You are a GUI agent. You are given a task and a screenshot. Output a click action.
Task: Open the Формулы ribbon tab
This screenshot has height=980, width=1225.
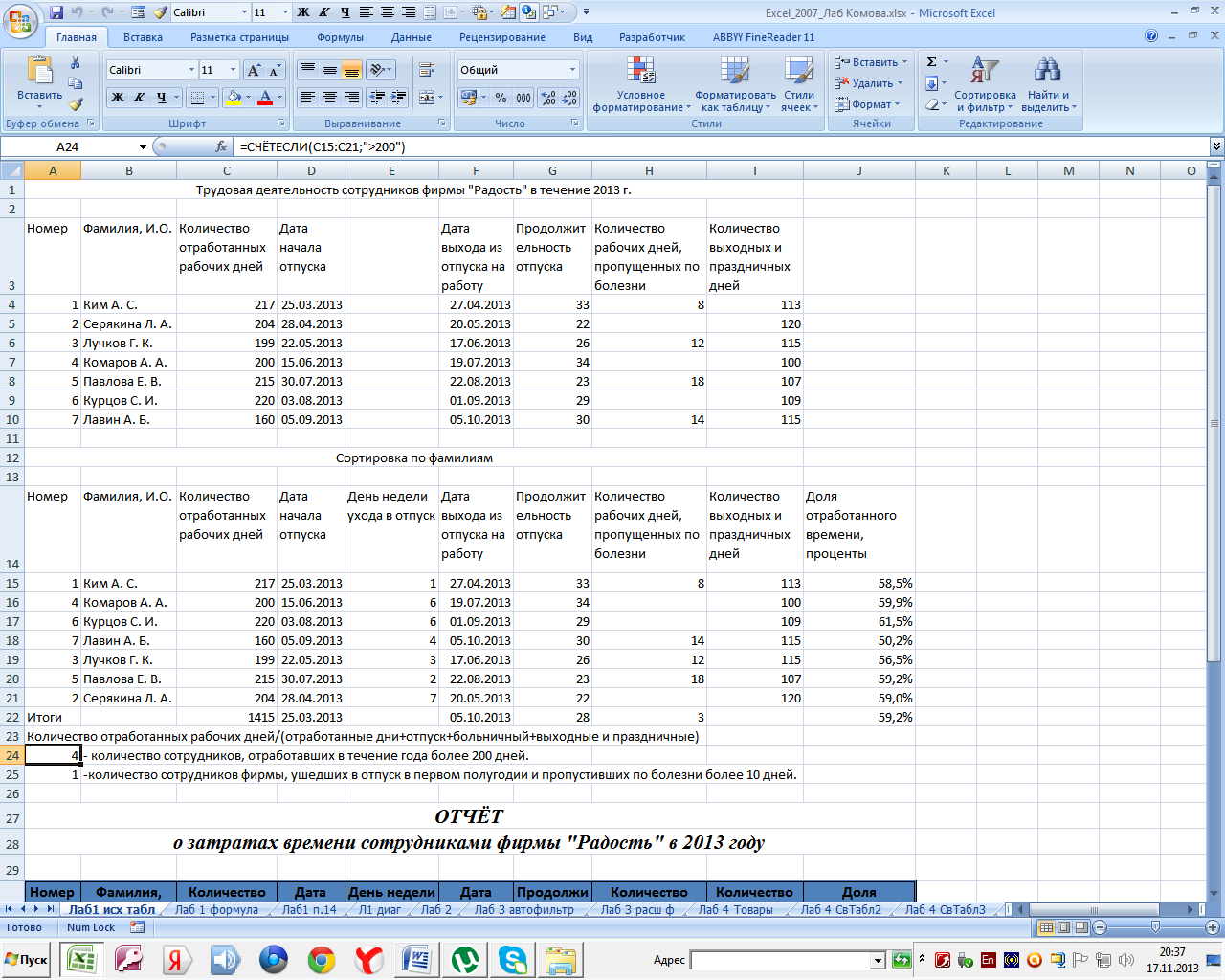click(340, 37)
